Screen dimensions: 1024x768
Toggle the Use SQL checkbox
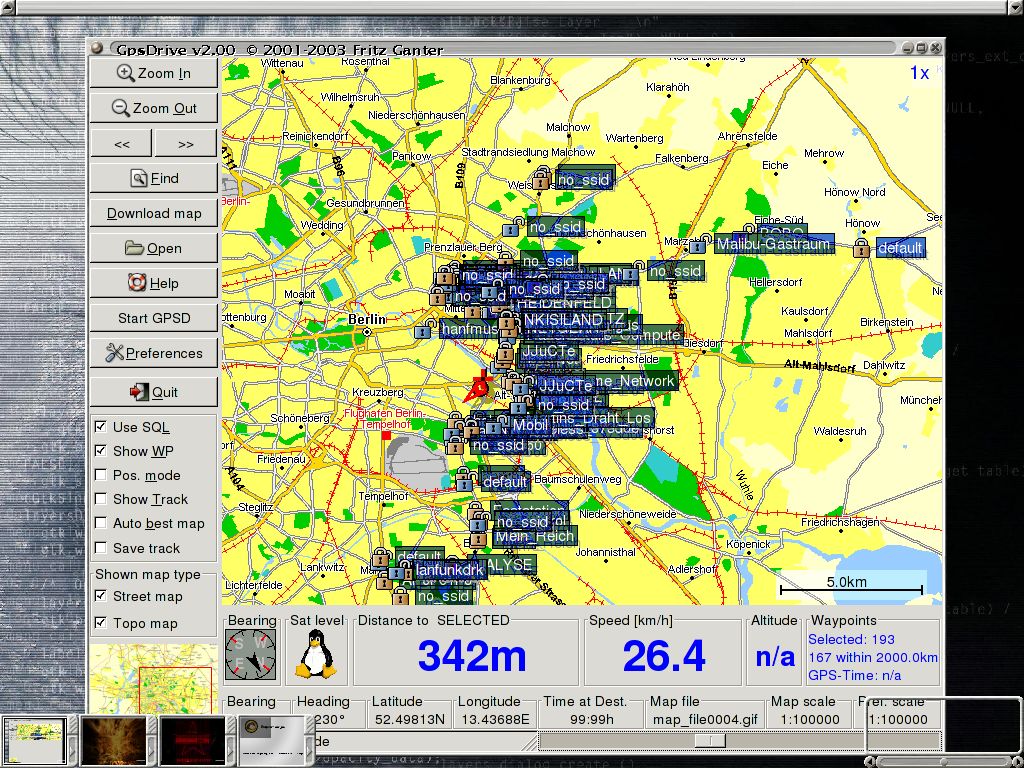coord(101,426)
